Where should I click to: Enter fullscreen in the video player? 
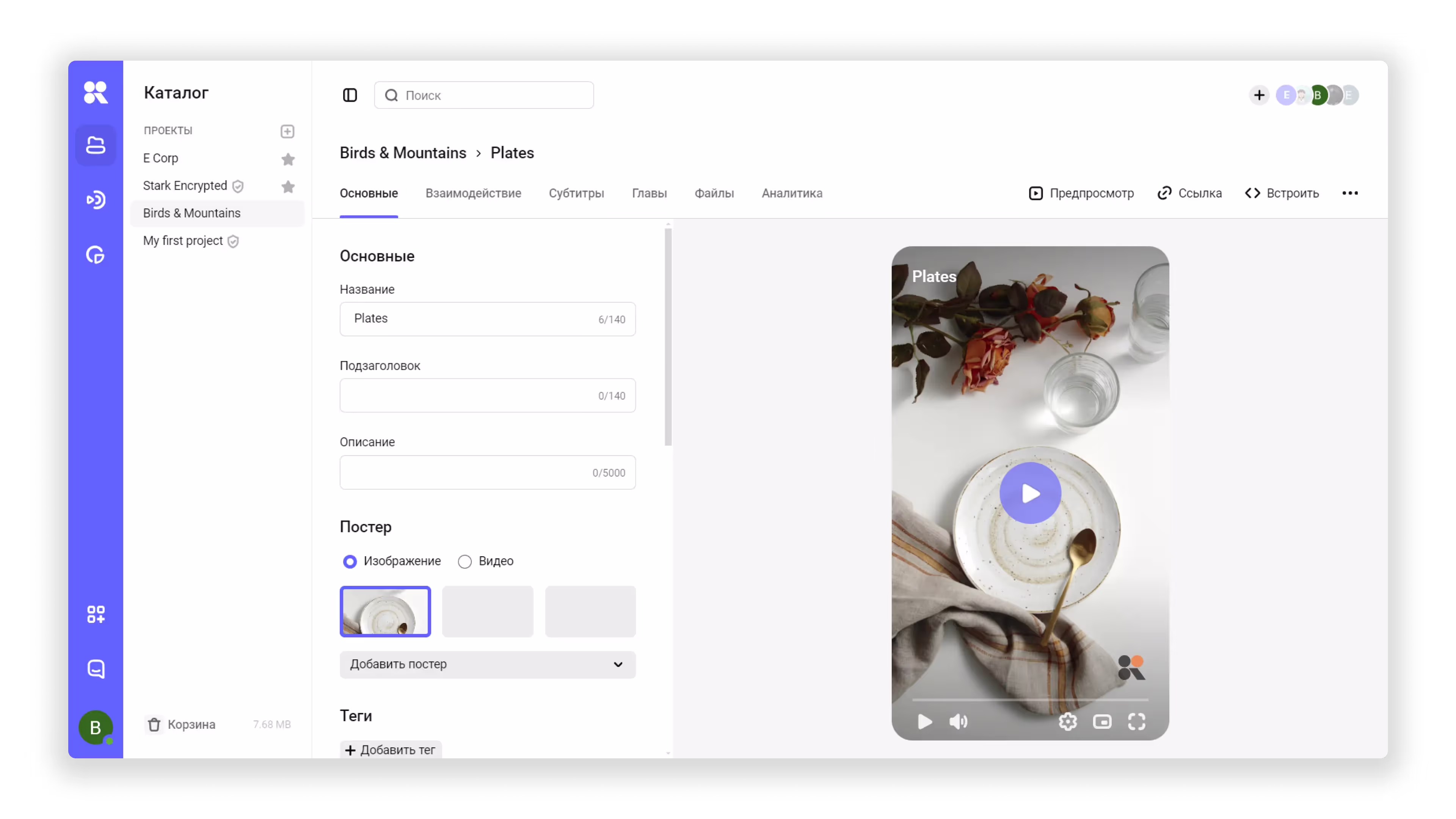[x=1136, y=721]
